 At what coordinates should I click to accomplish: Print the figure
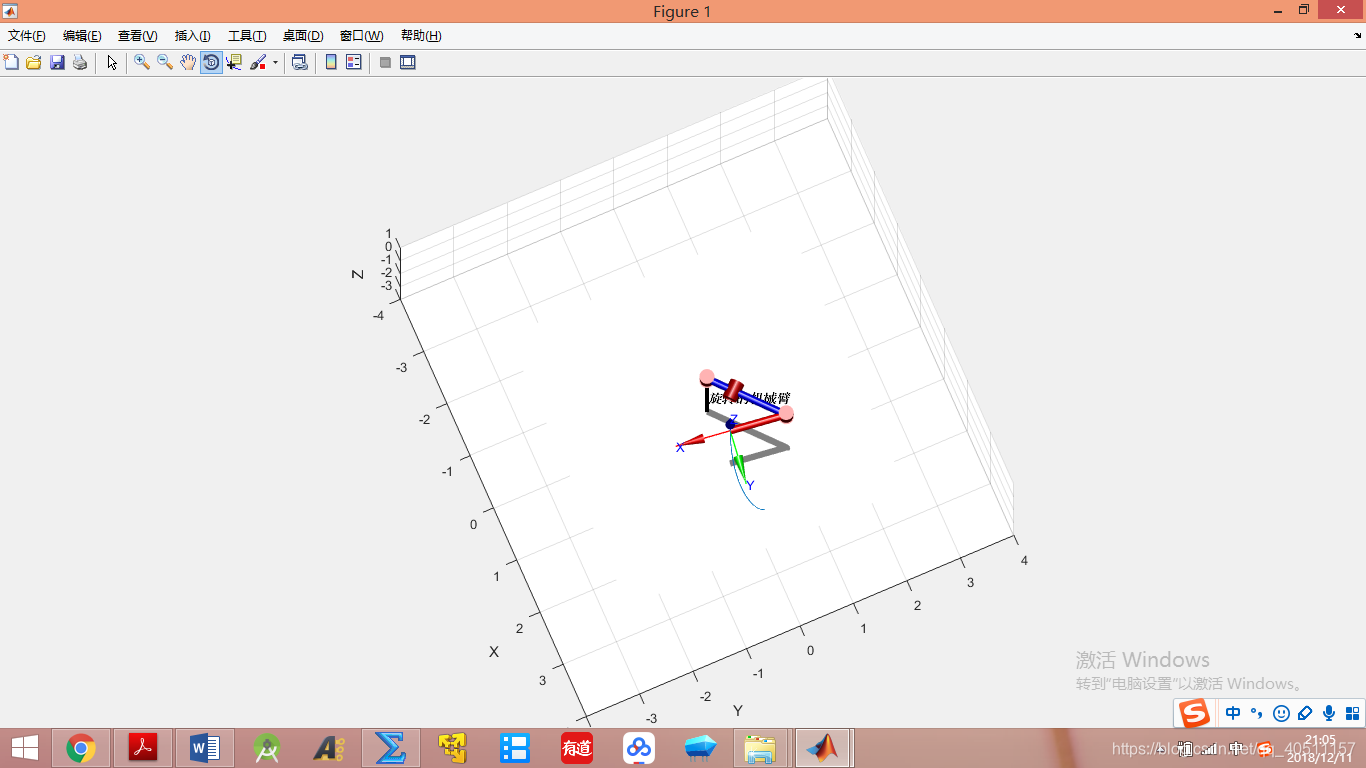pos(80,62)
